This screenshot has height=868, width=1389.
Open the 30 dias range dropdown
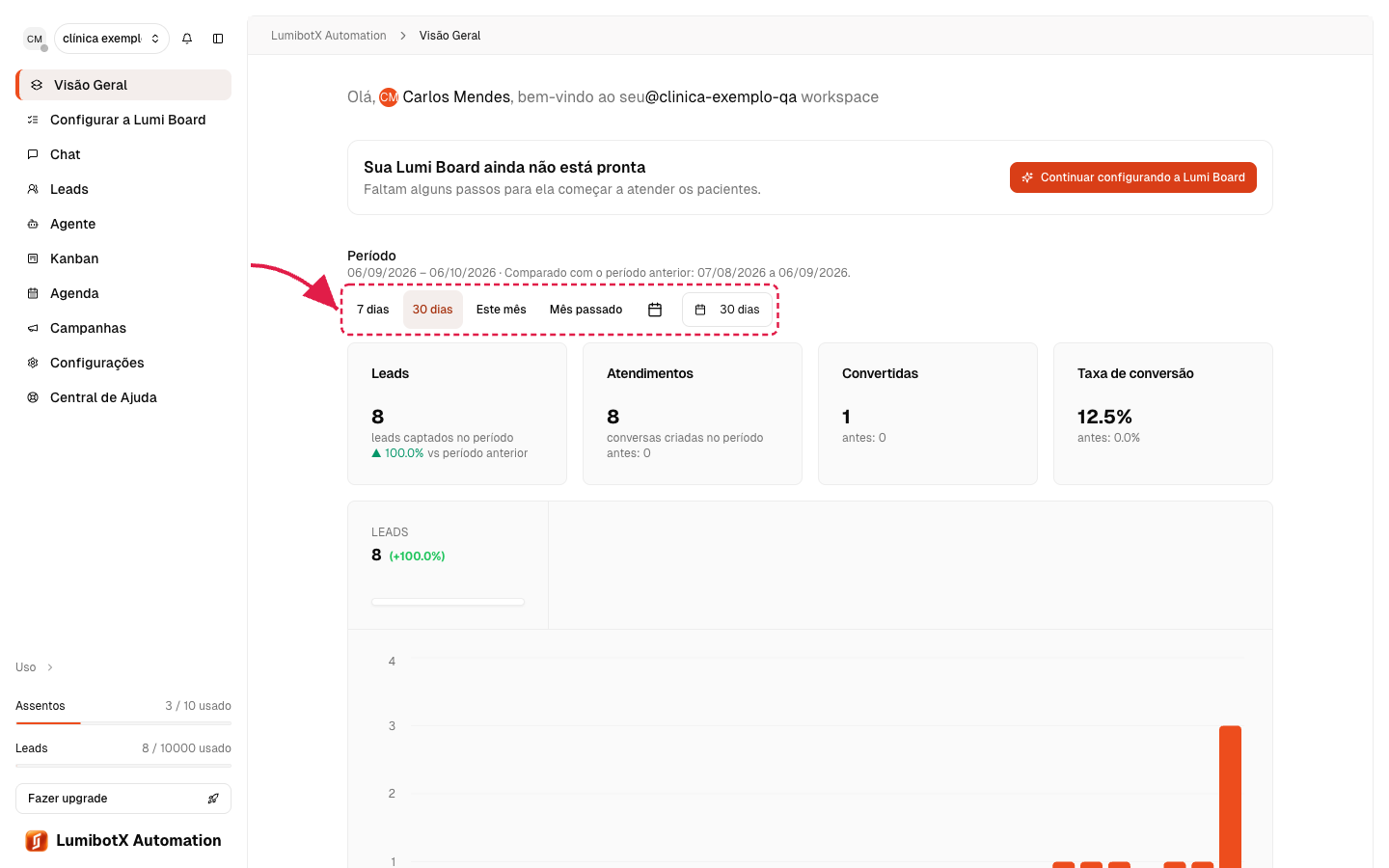(x=727, y=310)
